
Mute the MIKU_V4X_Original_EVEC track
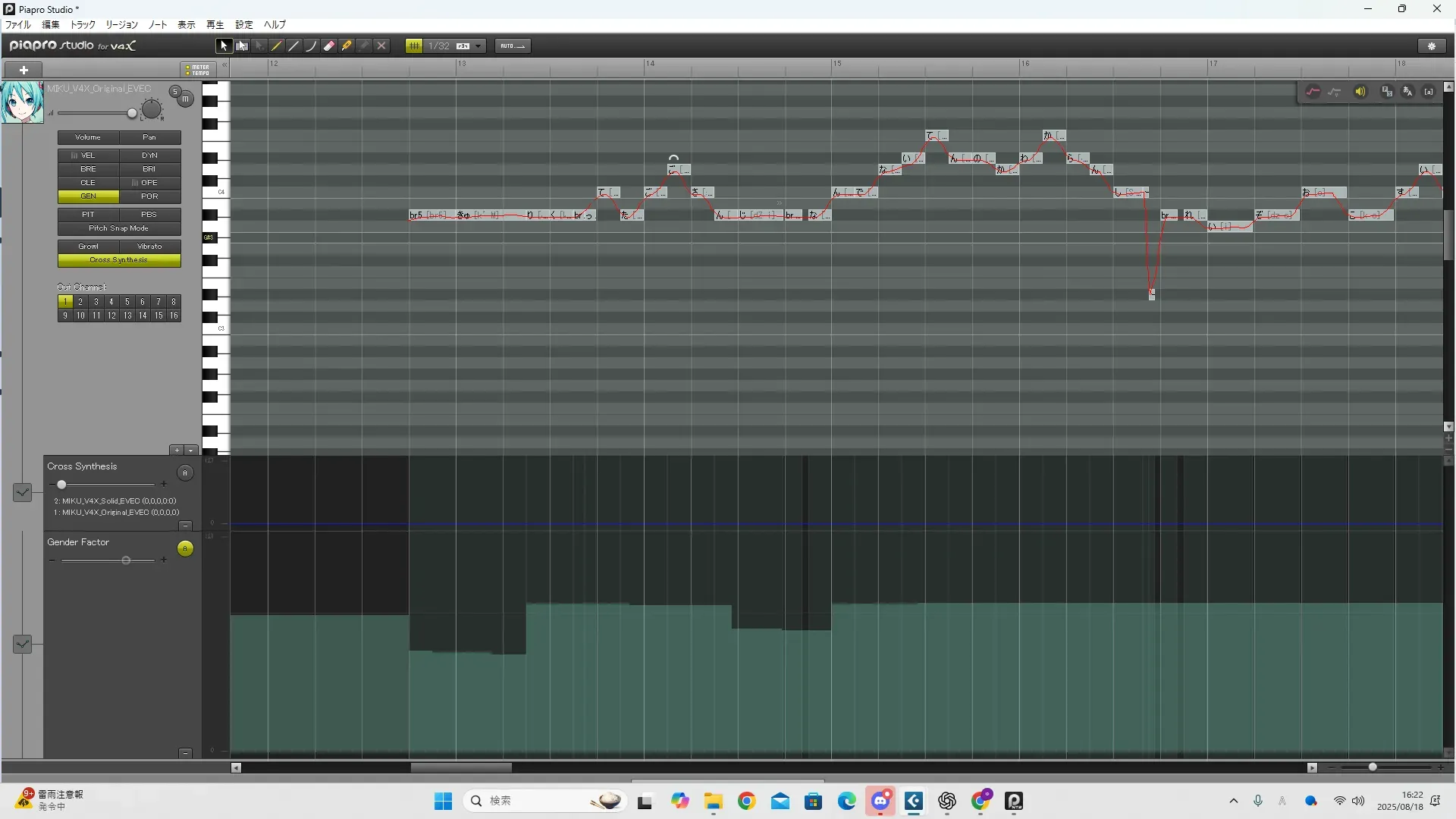pos(185,99)
